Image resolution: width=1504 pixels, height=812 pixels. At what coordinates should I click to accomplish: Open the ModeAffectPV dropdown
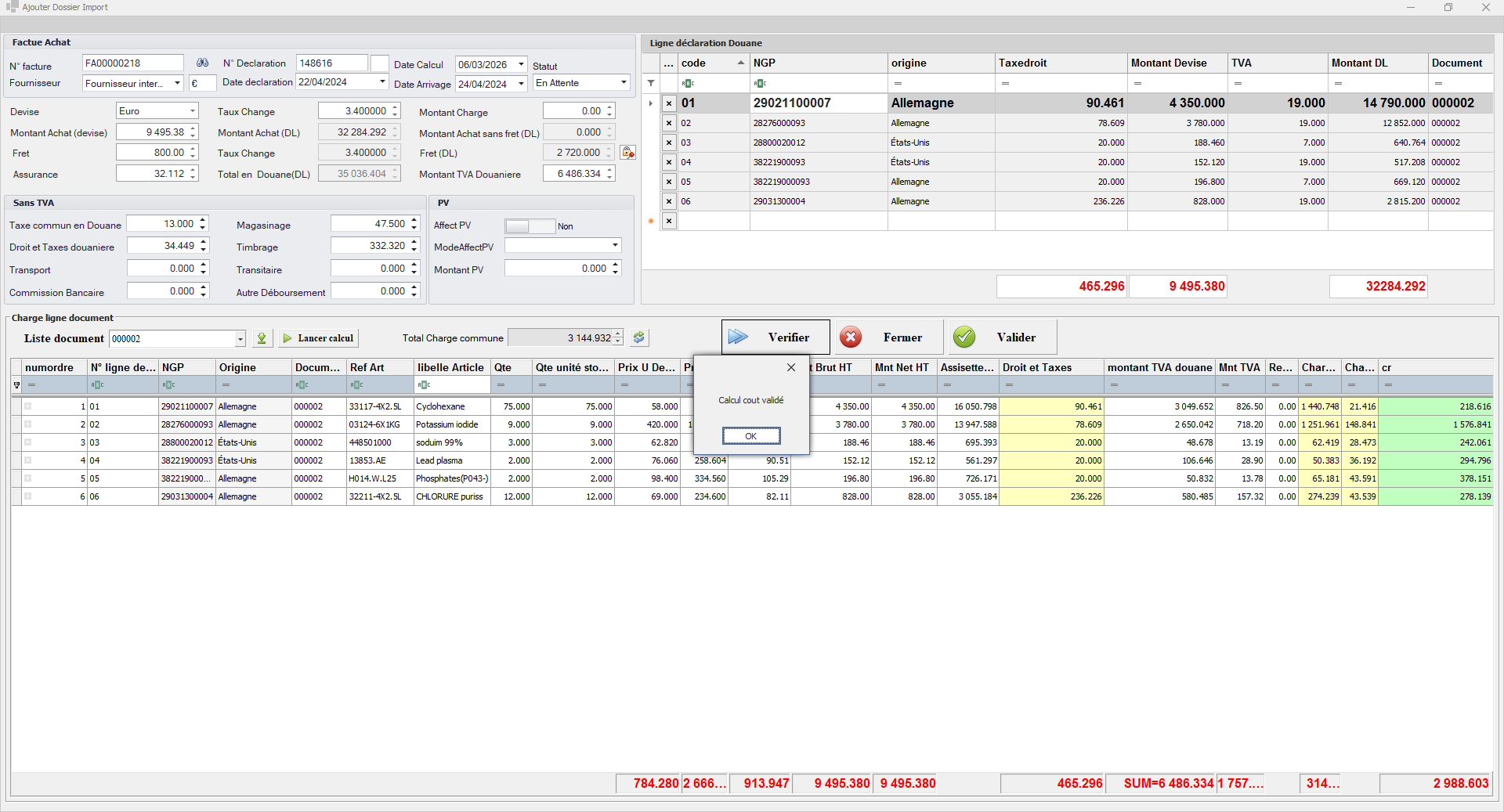click(615, 246)
